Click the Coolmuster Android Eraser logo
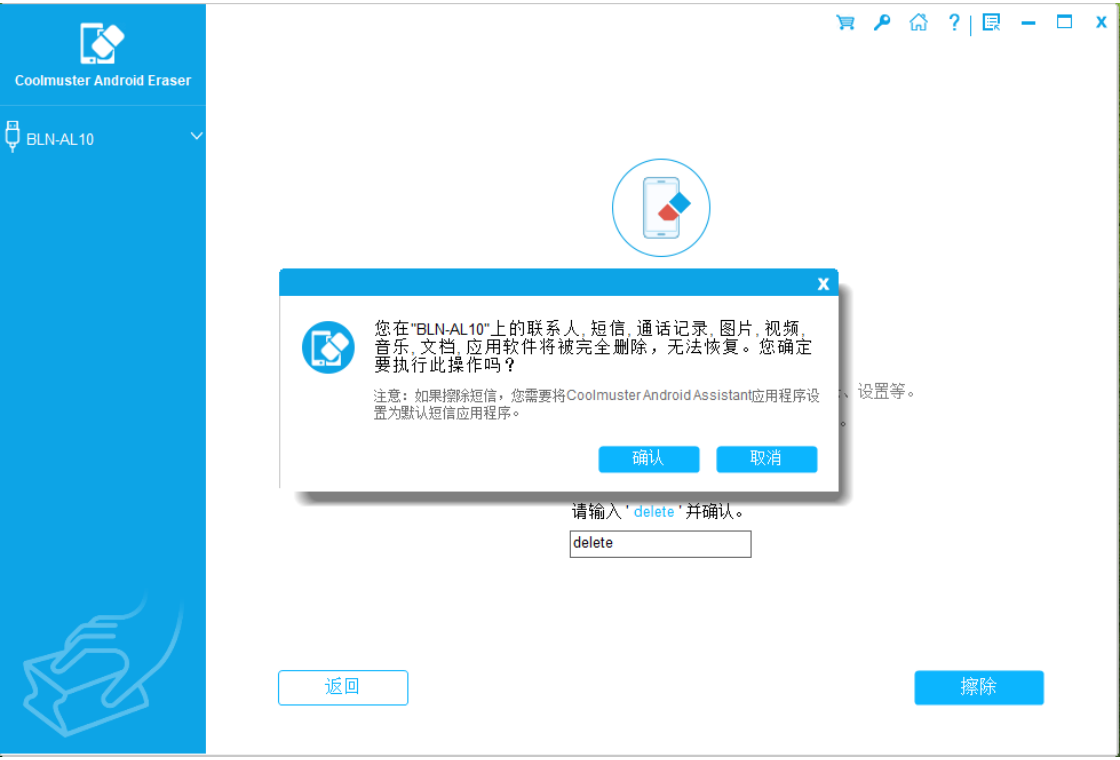Screen dimensions: 1120x760 [x=102, y=44]
